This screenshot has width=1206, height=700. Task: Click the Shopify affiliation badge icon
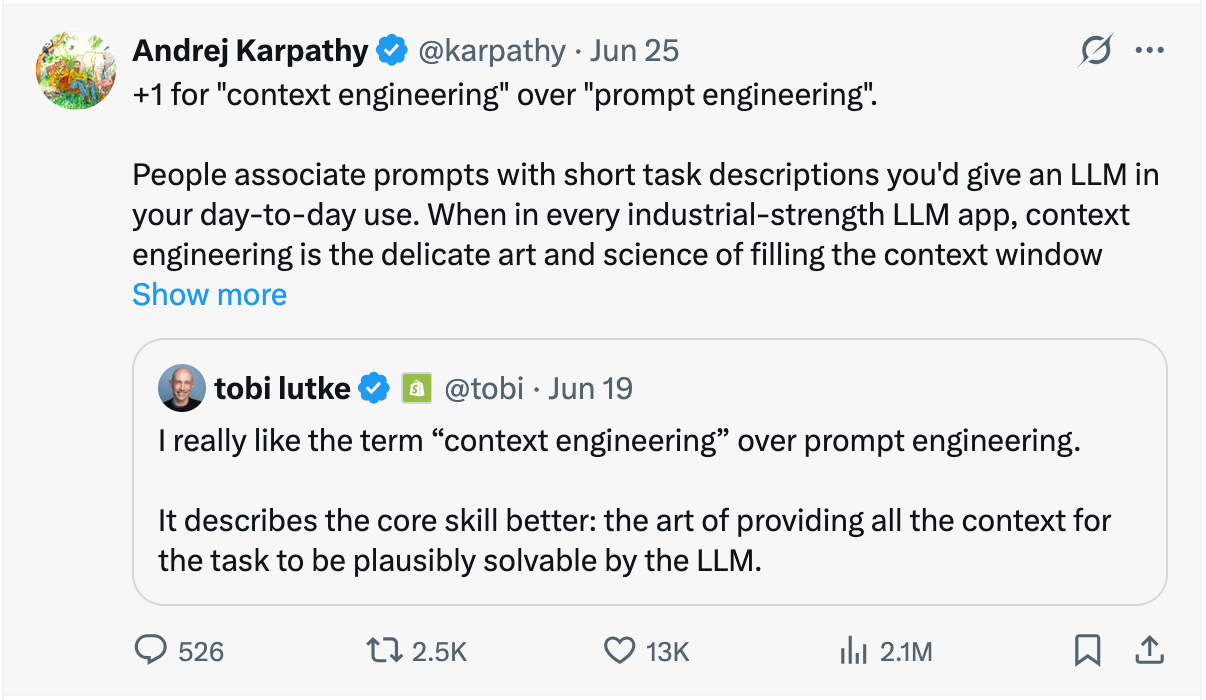(416, 388)
